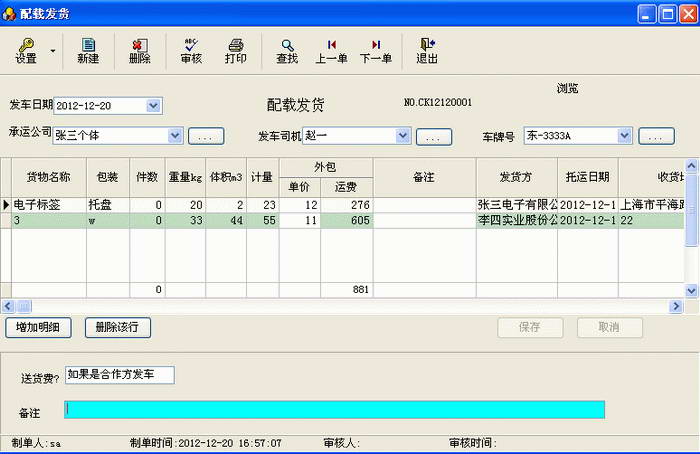The height and width of the screenshot is (454, 700).
Task: Select the 电子标签 cell
Action: (x=49, y=205)
